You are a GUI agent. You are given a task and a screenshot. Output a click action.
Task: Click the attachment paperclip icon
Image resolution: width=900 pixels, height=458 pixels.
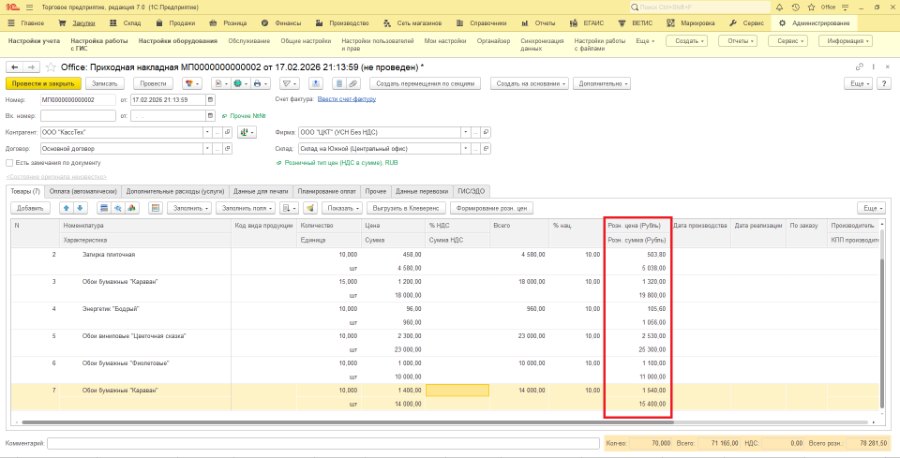[x=353, y=84]
